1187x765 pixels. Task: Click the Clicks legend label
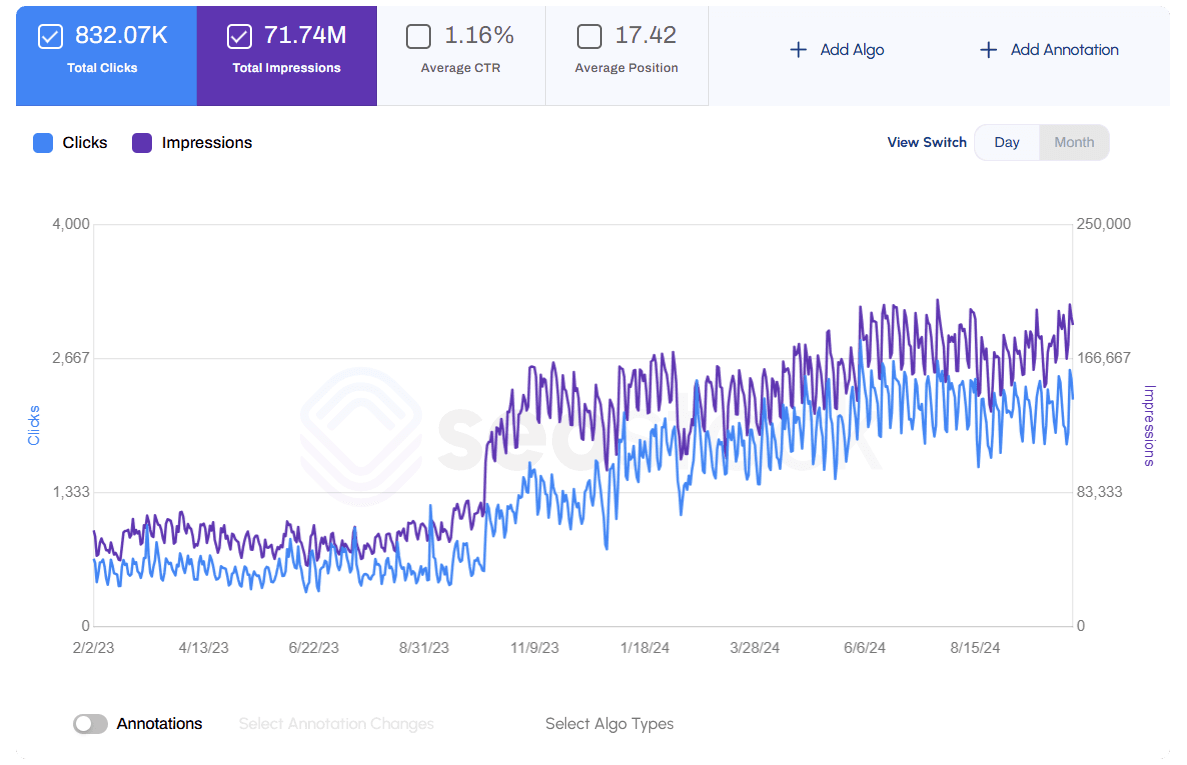(85, 143)
